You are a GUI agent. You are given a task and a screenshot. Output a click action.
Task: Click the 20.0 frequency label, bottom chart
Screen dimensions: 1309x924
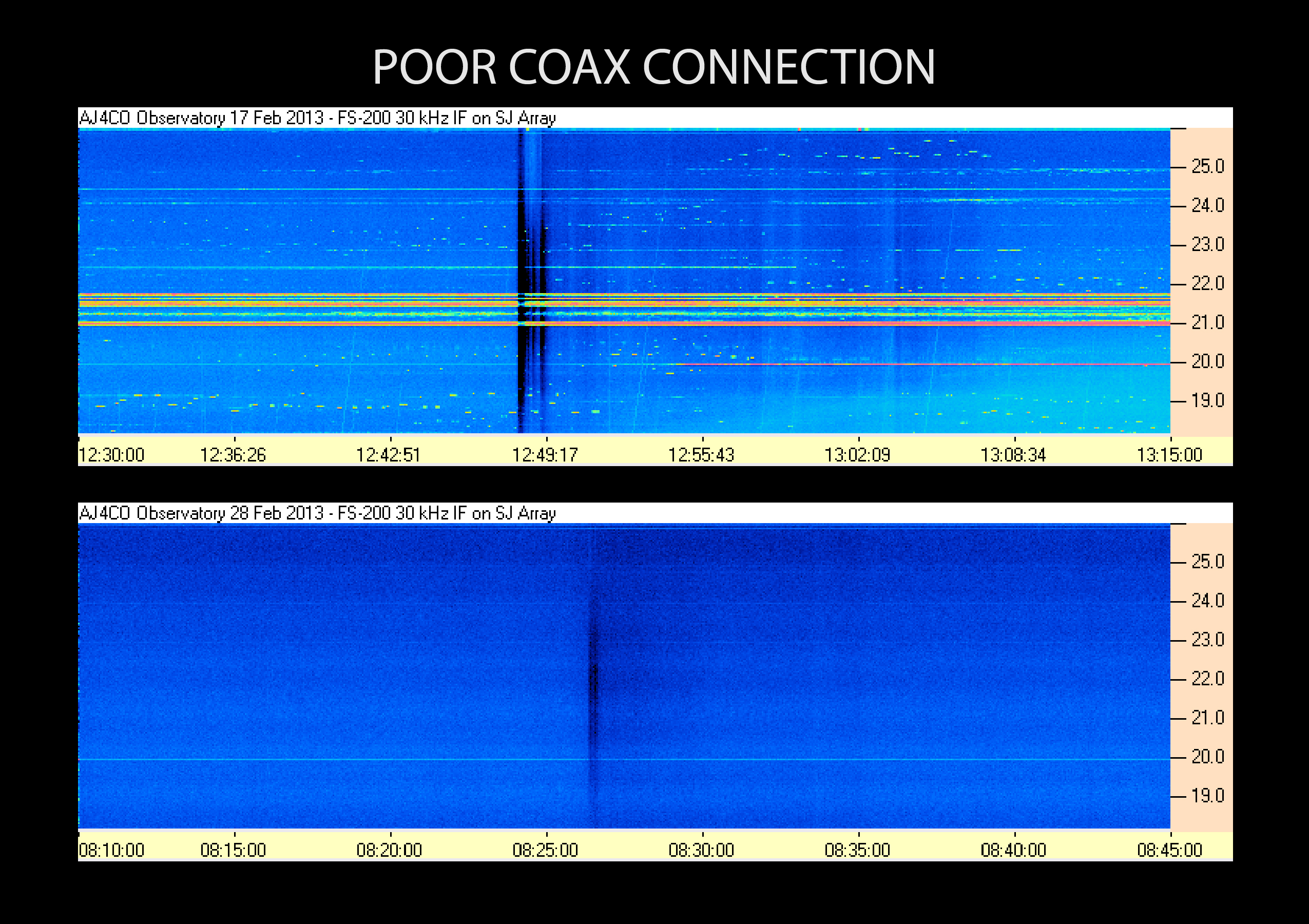point(1207,757)
